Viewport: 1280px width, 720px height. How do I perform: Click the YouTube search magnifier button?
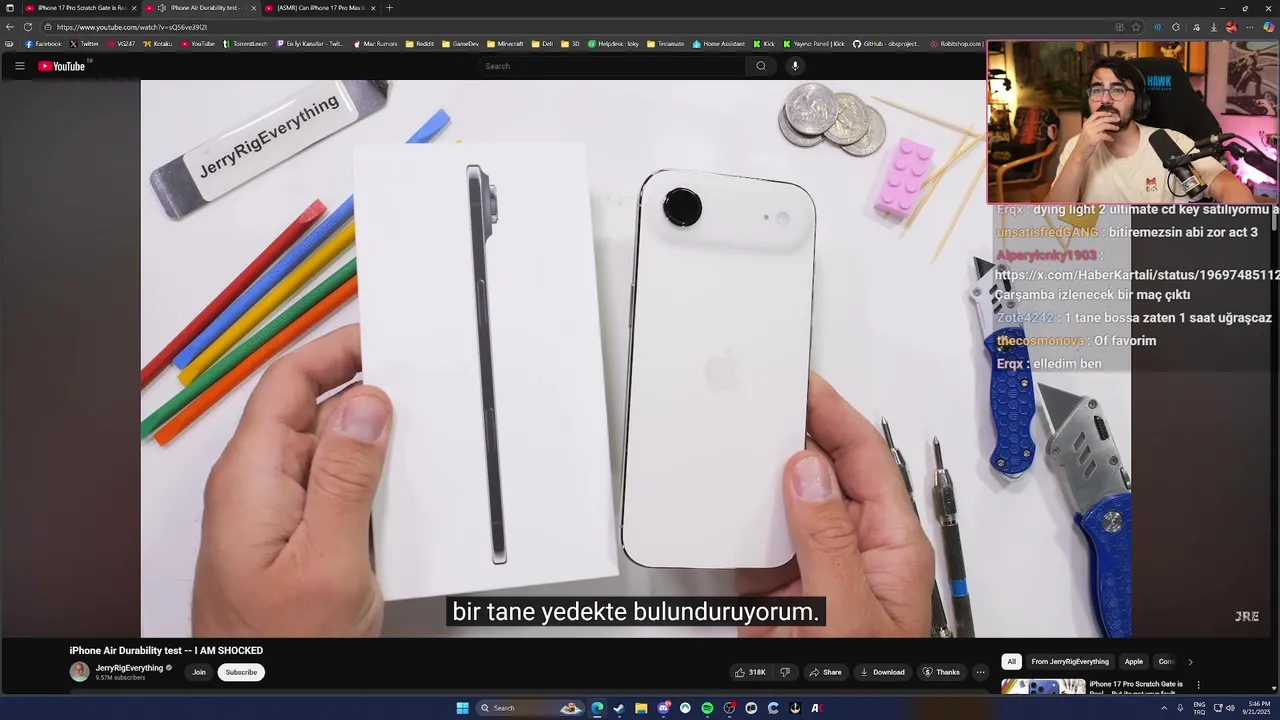tap(761, 66)
